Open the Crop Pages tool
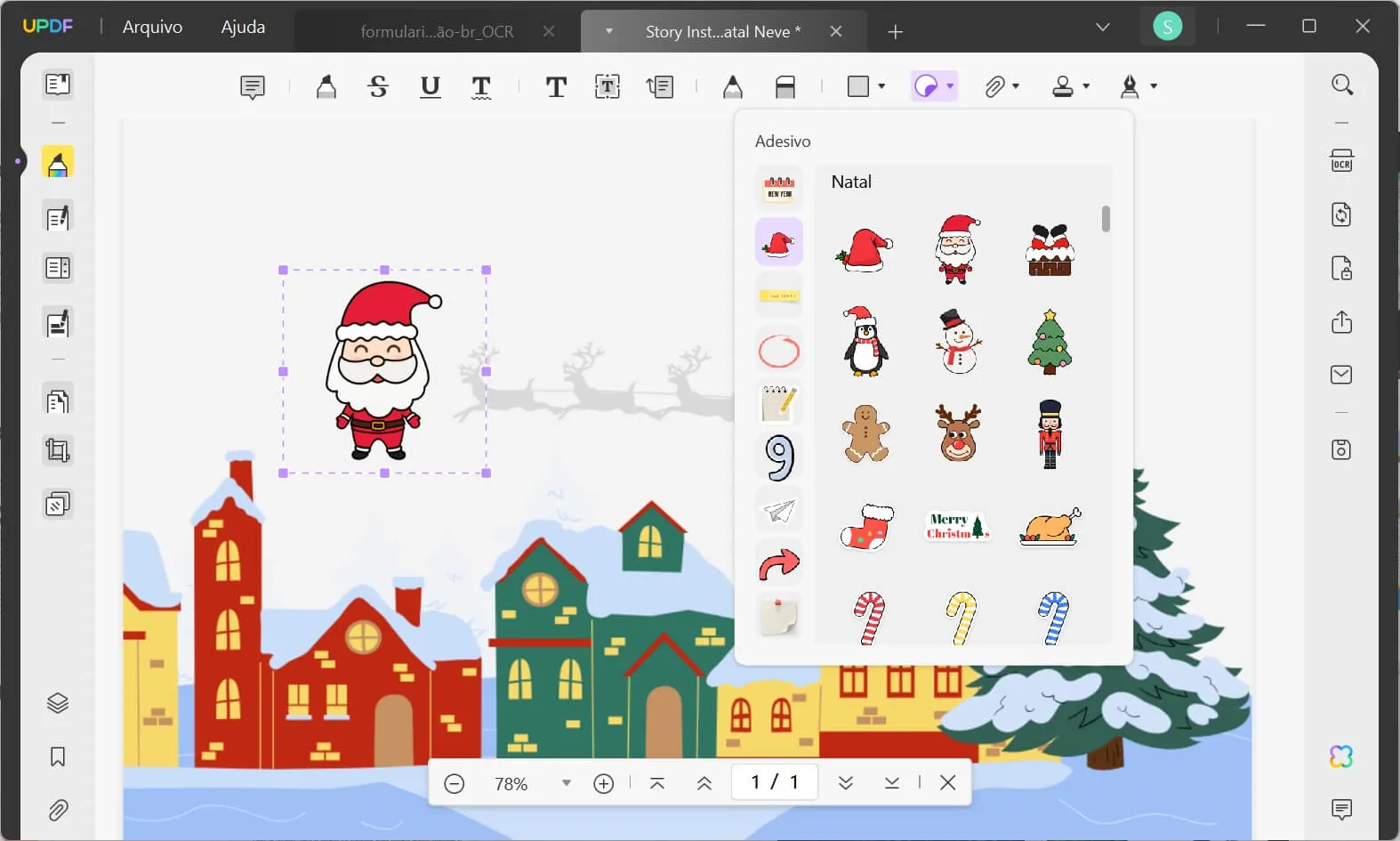1400x841 pixels. 58,451
